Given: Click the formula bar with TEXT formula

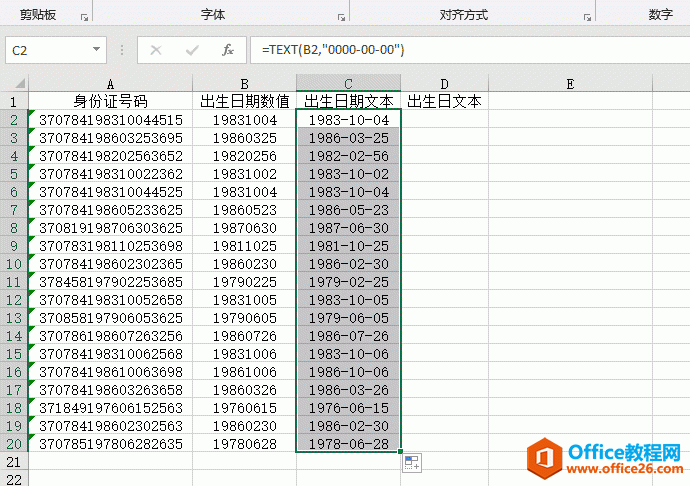Looking at the screenshot, I should [470, 50].
